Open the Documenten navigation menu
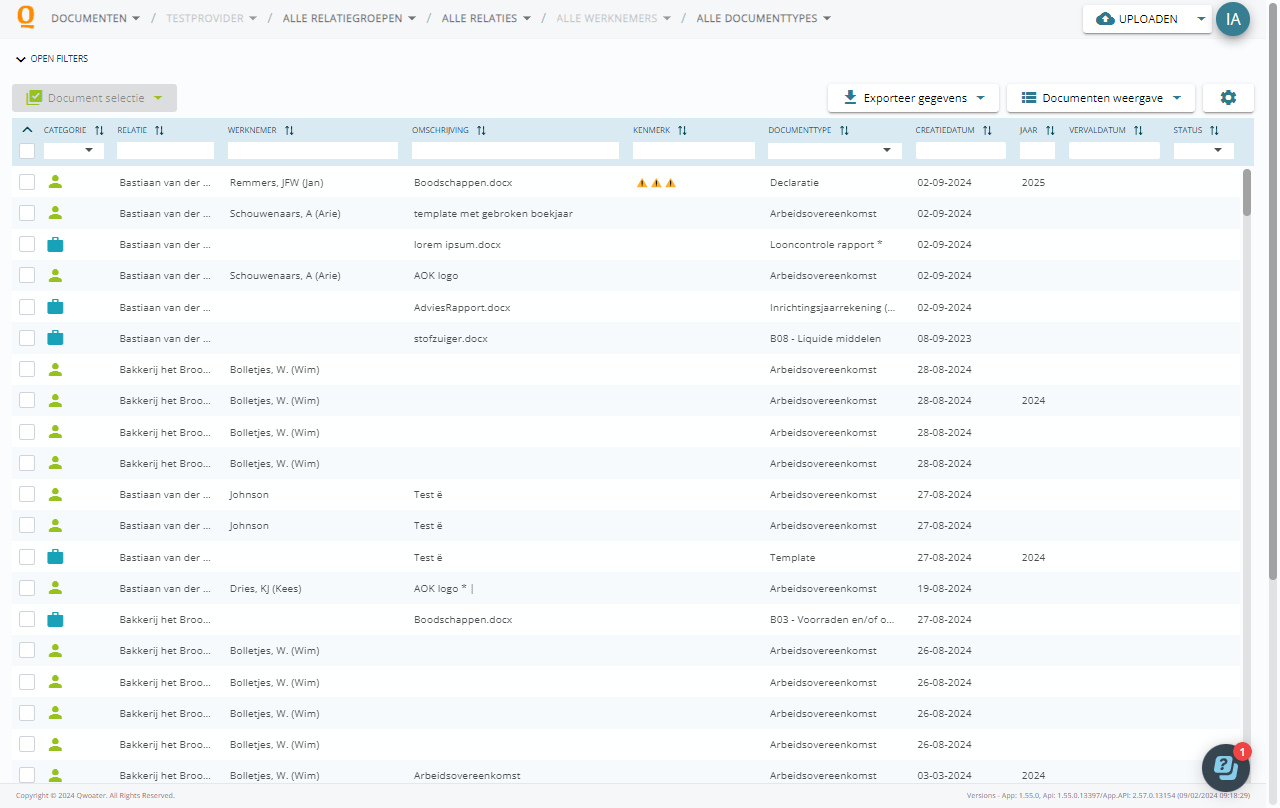The width and height of the screenshot is (1280, 808). (95, 18)
